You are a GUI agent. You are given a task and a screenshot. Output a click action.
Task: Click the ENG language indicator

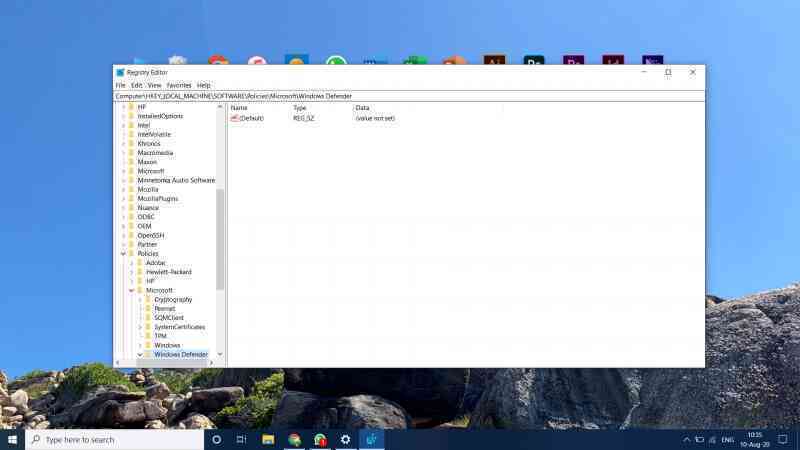728,440
